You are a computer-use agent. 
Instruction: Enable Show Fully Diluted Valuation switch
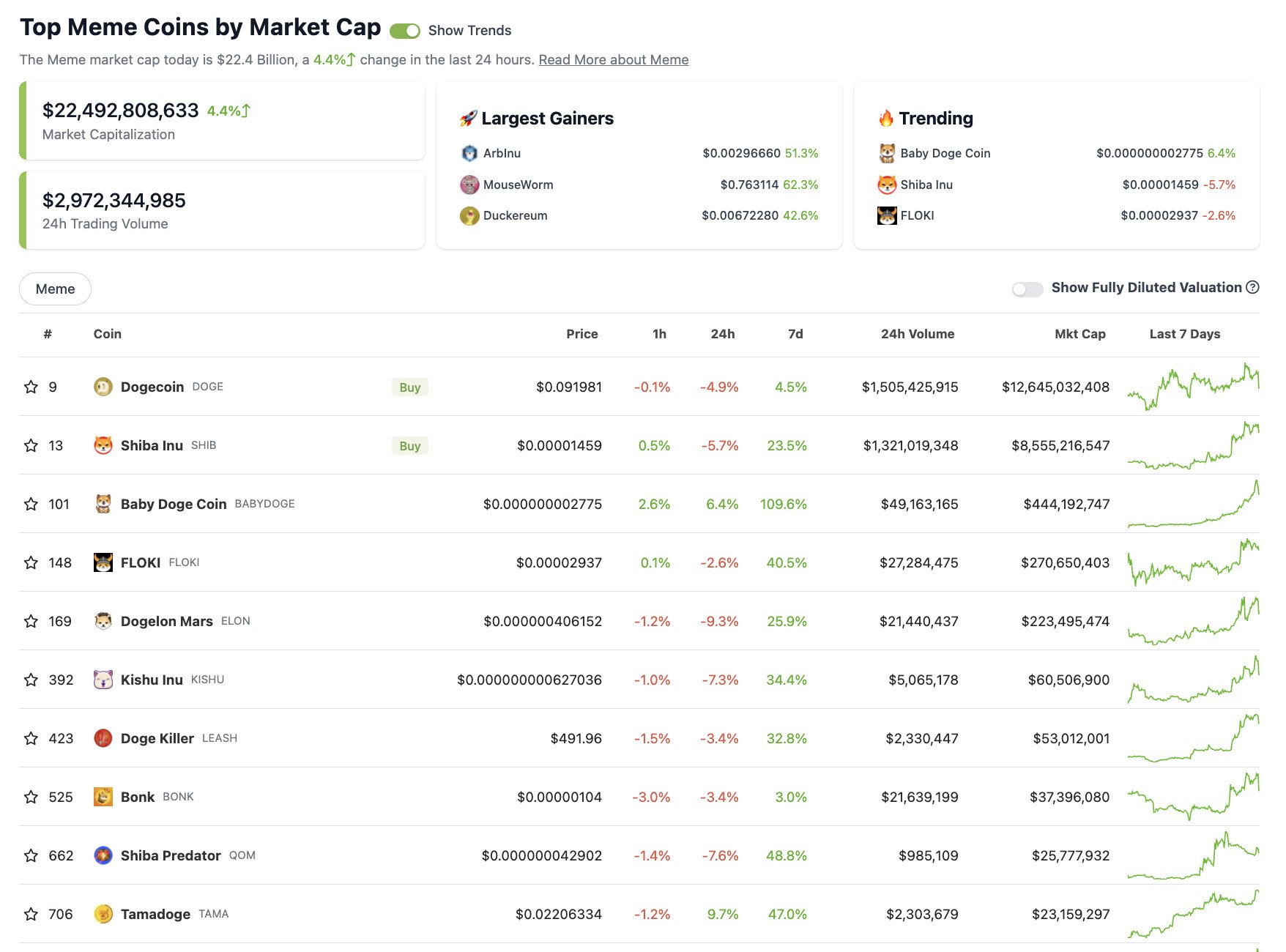pos(1027,289)
